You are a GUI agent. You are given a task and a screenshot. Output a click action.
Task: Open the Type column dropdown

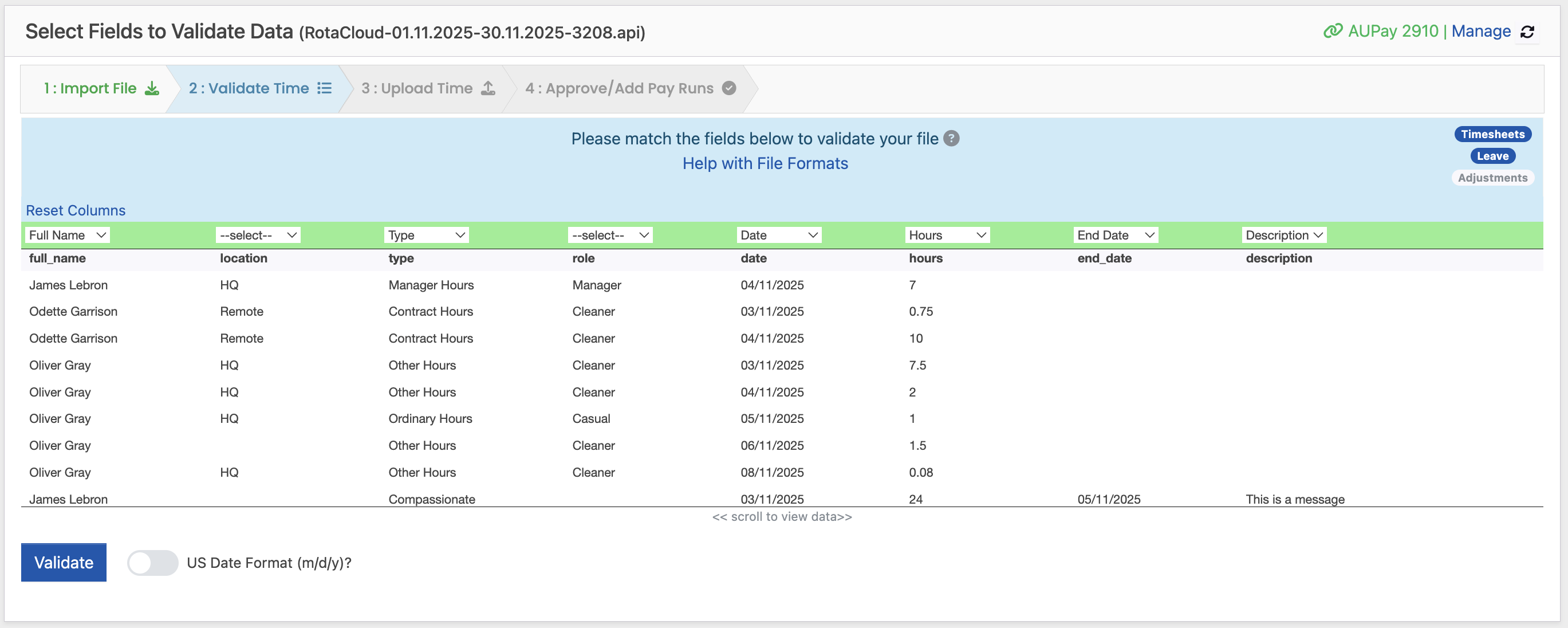[x=426, y=234]
